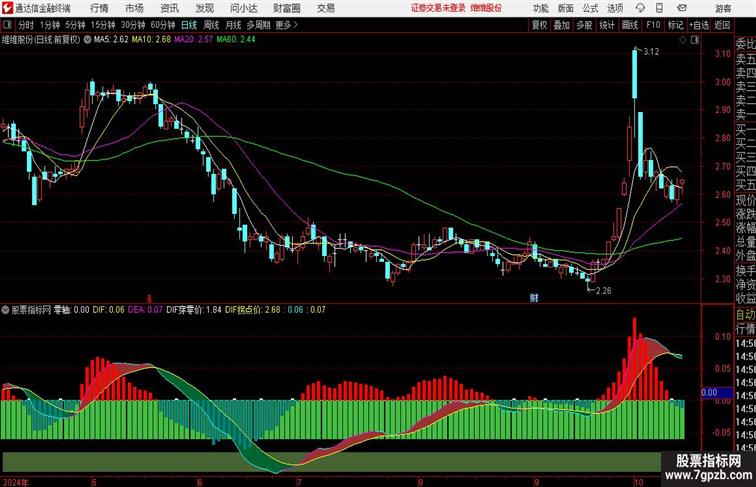Open the 行情 menu
The width and height of the screenshot is (756, 487).
tap(99, 8)
